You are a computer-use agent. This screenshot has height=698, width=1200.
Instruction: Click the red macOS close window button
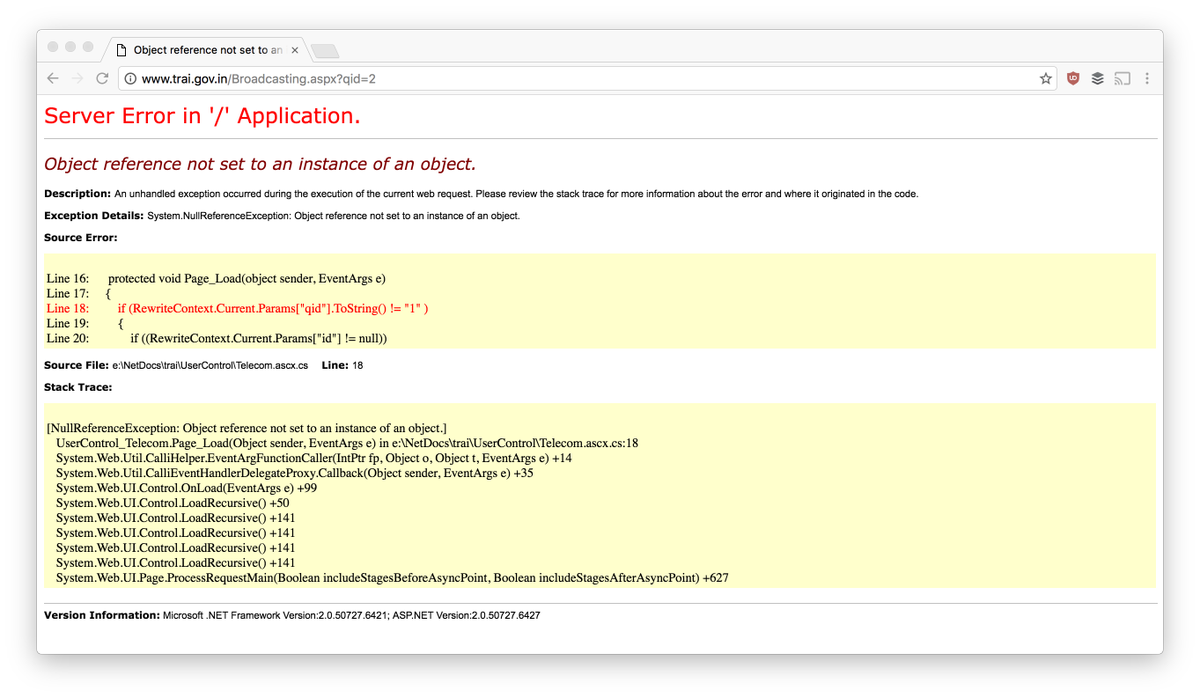(54, 47)
